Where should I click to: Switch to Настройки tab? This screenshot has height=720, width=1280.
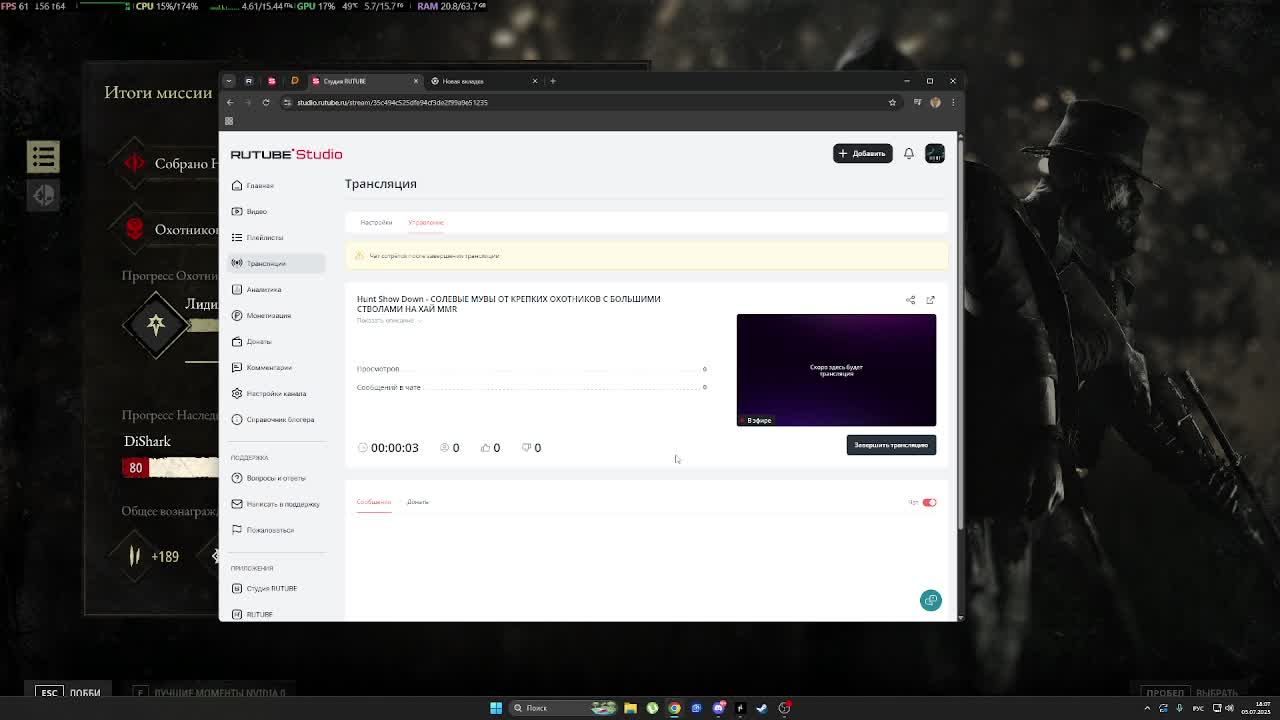376,222
